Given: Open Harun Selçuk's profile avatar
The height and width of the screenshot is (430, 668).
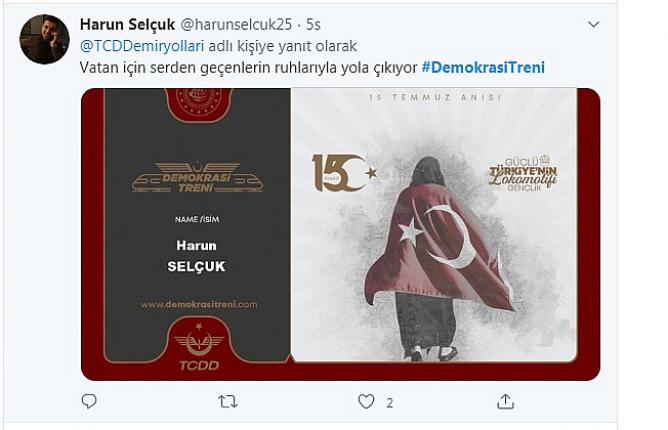Looking at the screenshot, I should (x=45, y=39).
